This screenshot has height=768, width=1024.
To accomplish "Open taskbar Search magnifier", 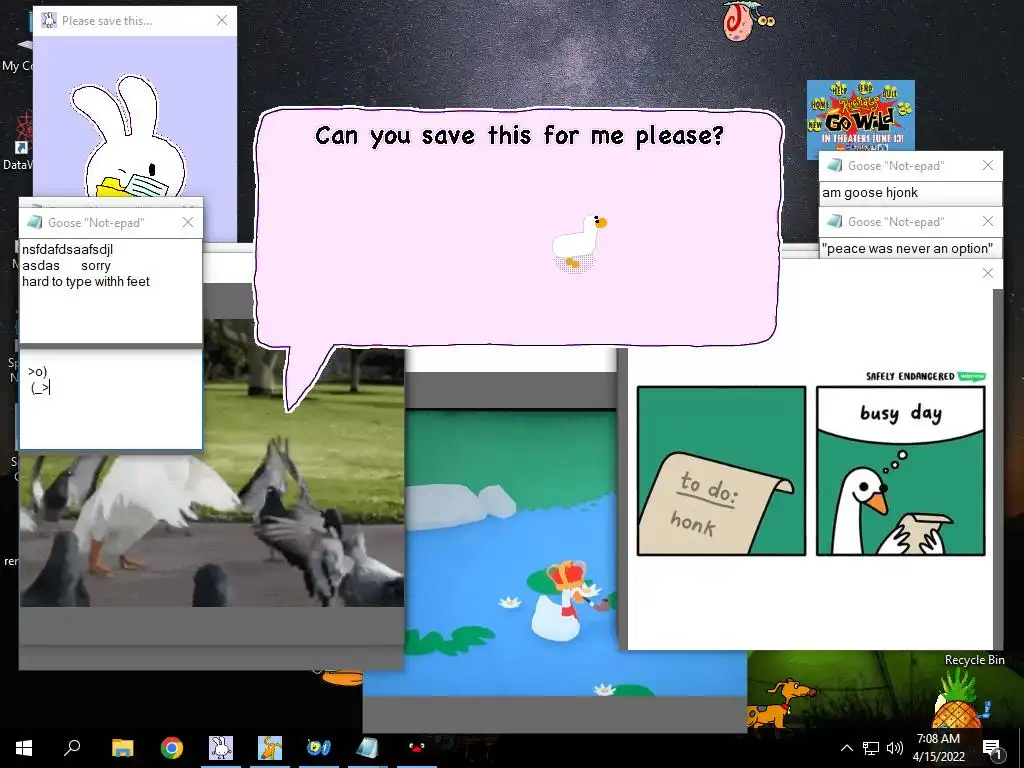I will pos(72,747).
